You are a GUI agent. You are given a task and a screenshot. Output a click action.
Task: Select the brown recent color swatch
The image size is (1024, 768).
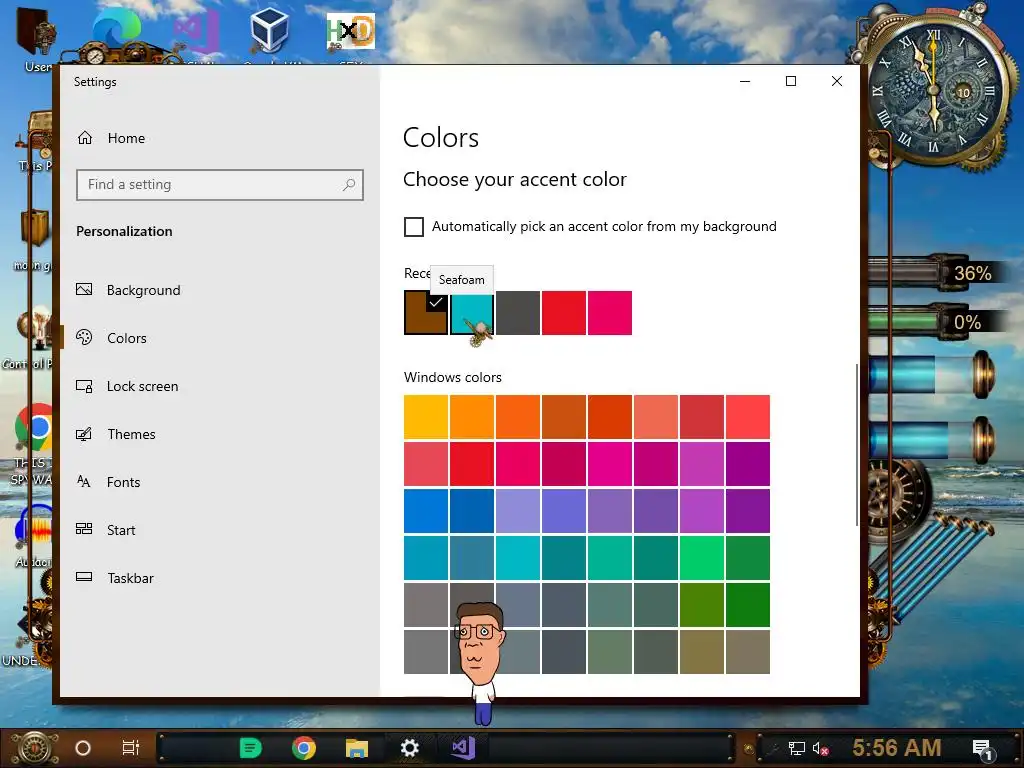[426, 313]
